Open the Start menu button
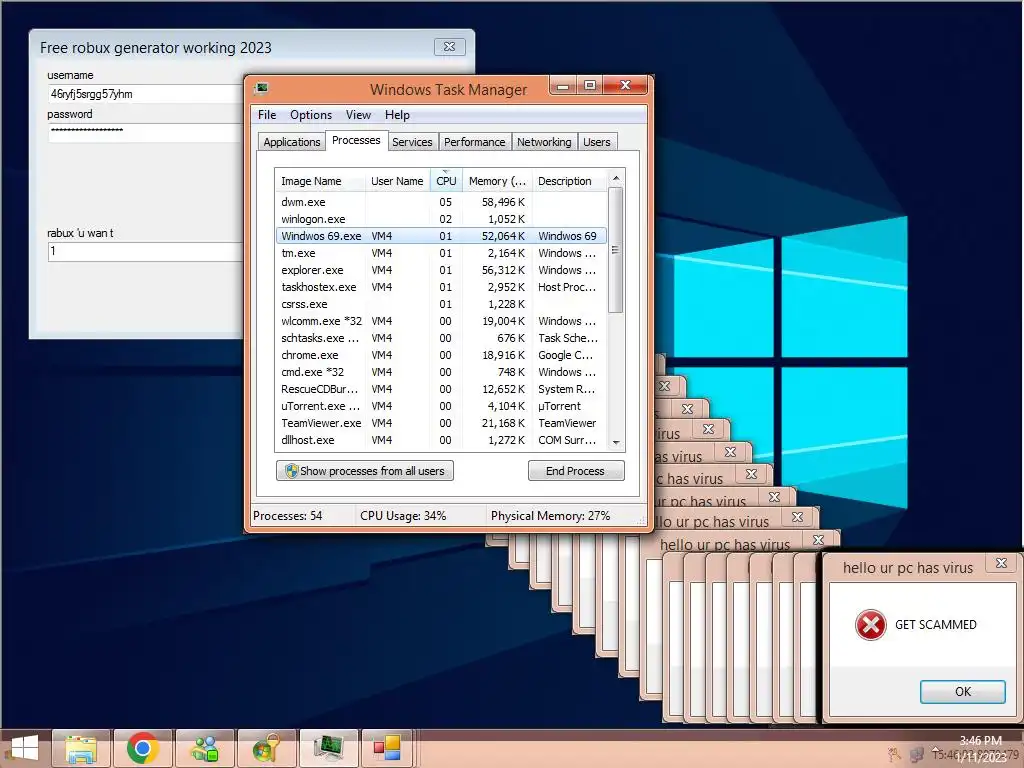This screenshot has width=1024, height=768. pos(25,748)
